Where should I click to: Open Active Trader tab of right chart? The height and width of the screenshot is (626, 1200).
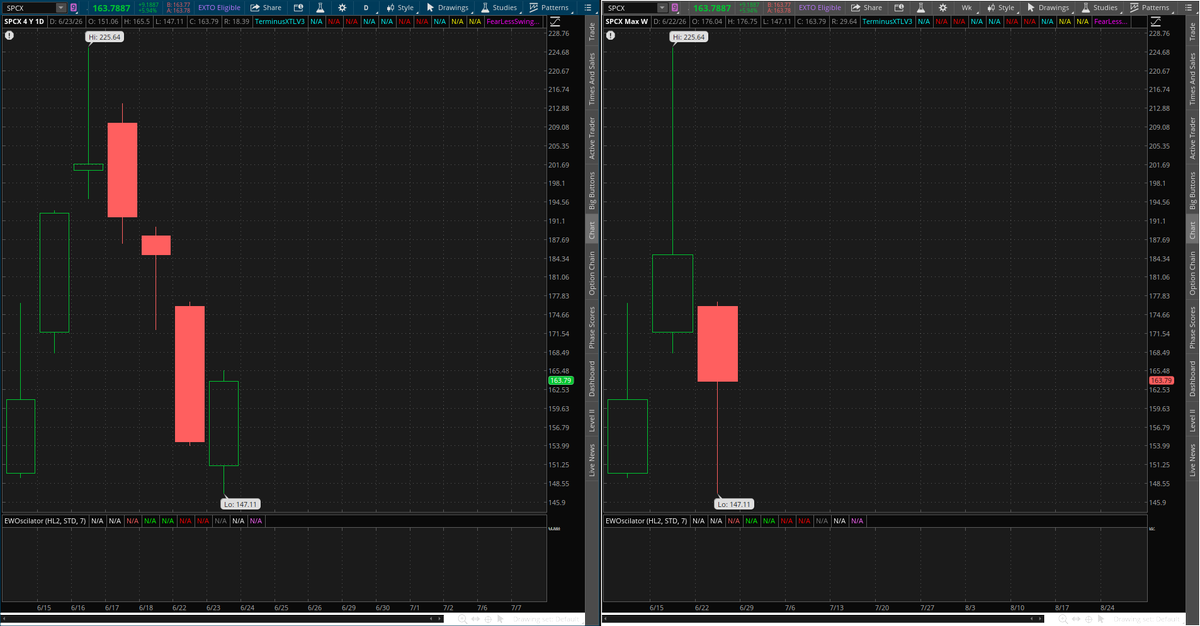pyautogui.click(x=1192, y=138)
